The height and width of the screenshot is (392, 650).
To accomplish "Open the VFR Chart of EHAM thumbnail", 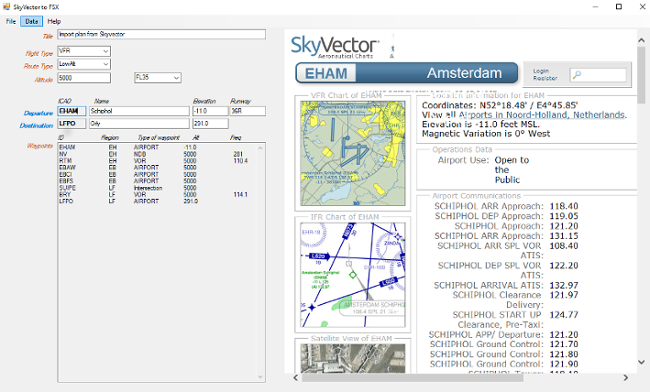I will (x=353, y=153).
